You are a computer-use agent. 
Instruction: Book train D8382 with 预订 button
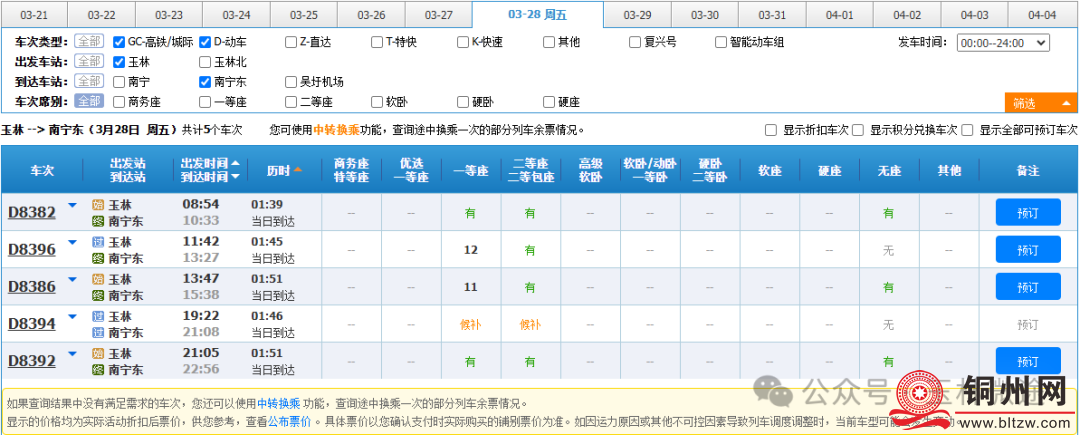[x=1028, y=213]
